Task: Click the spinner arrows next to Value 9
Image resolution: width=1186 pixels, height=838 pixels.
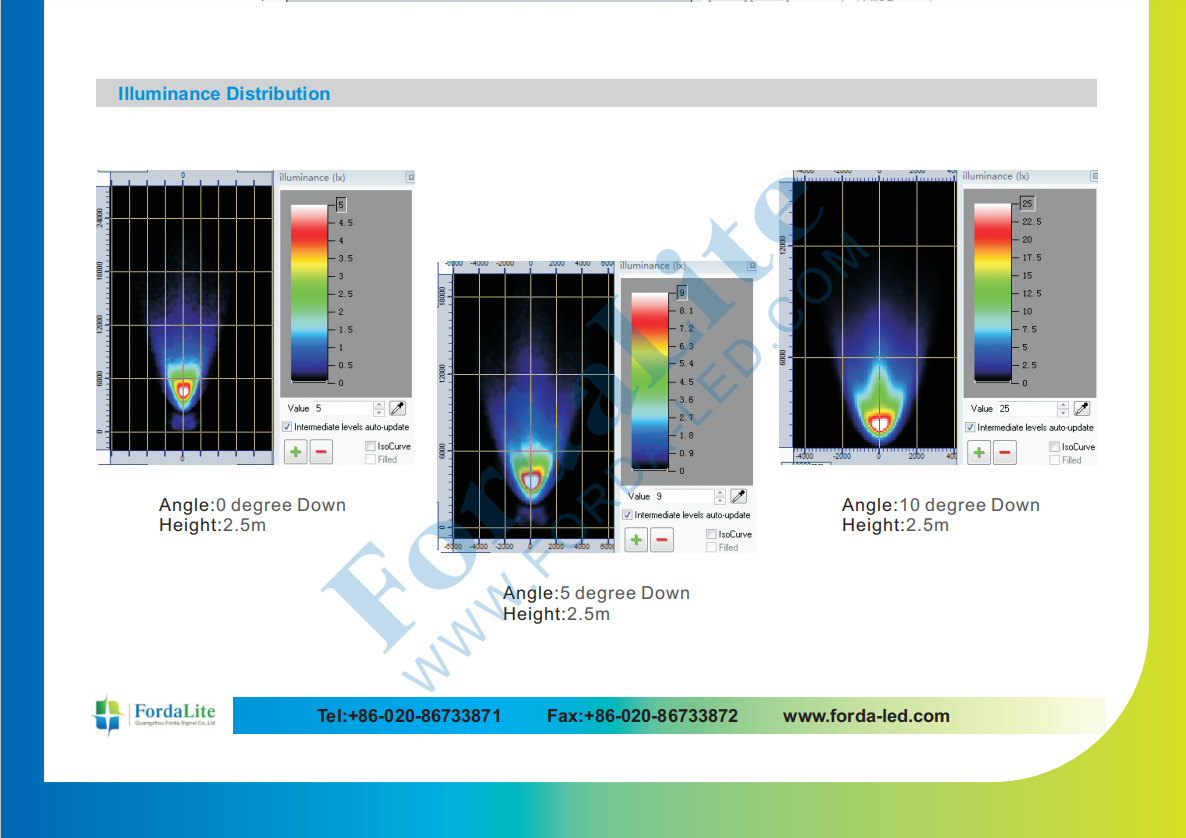Action: click(720, 496)
